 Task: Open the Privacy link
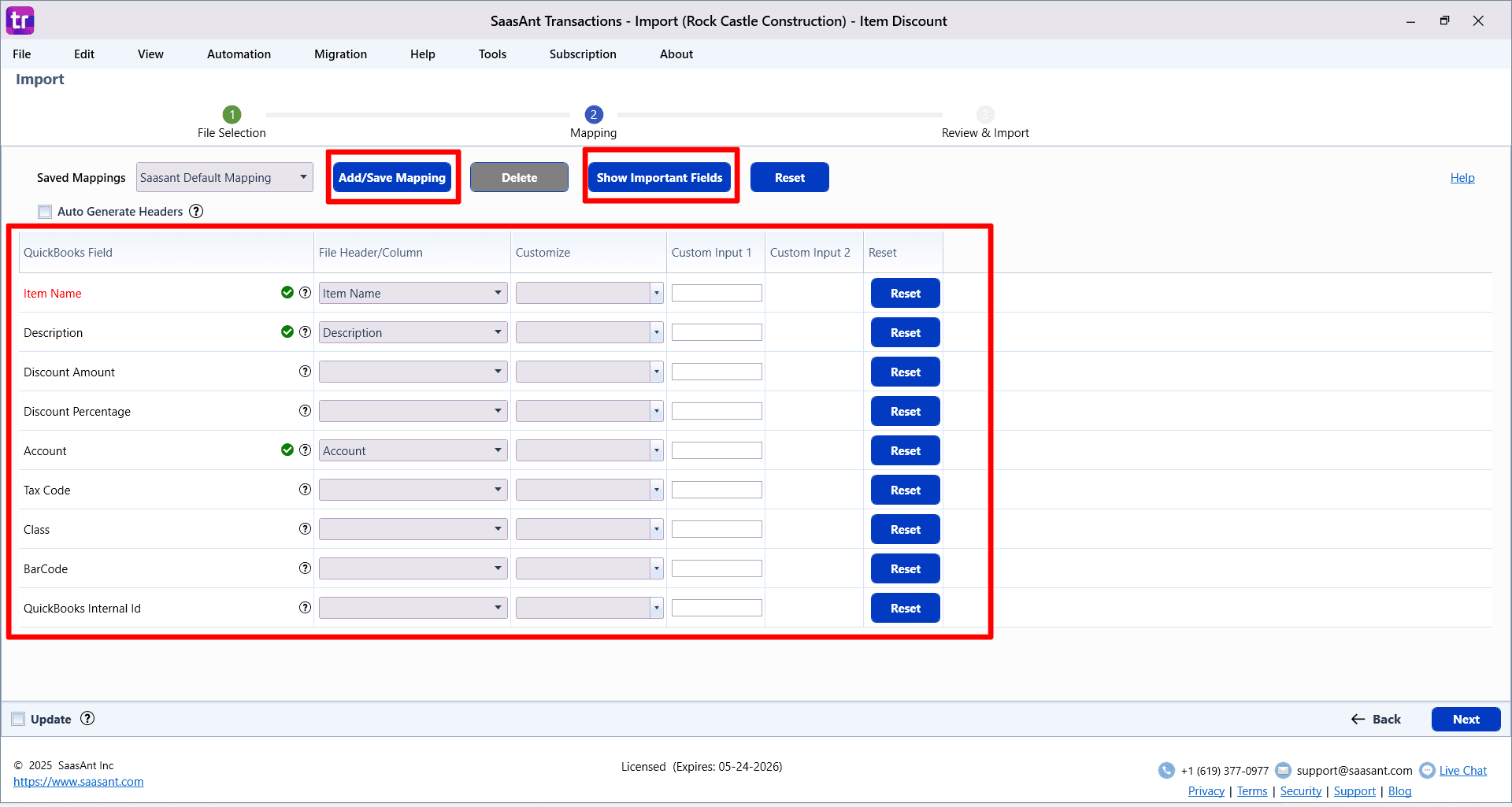(1206, 791)
